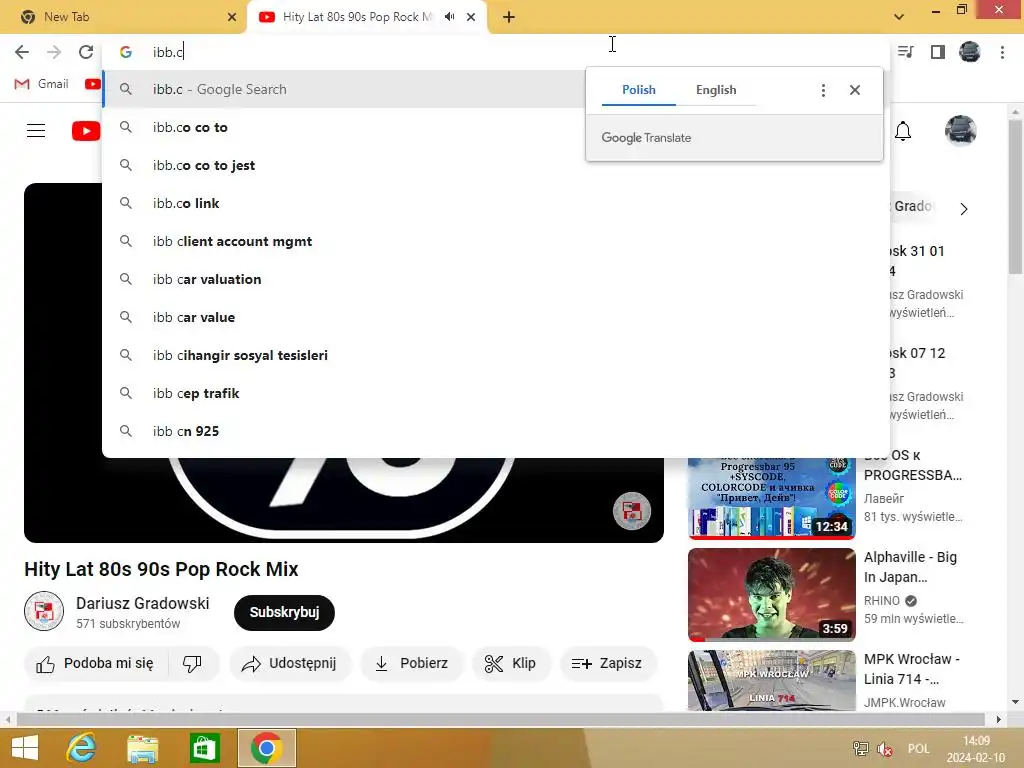1024x768 pixels.
Task: Open network icon in system tray
Action: pos(861,749)
